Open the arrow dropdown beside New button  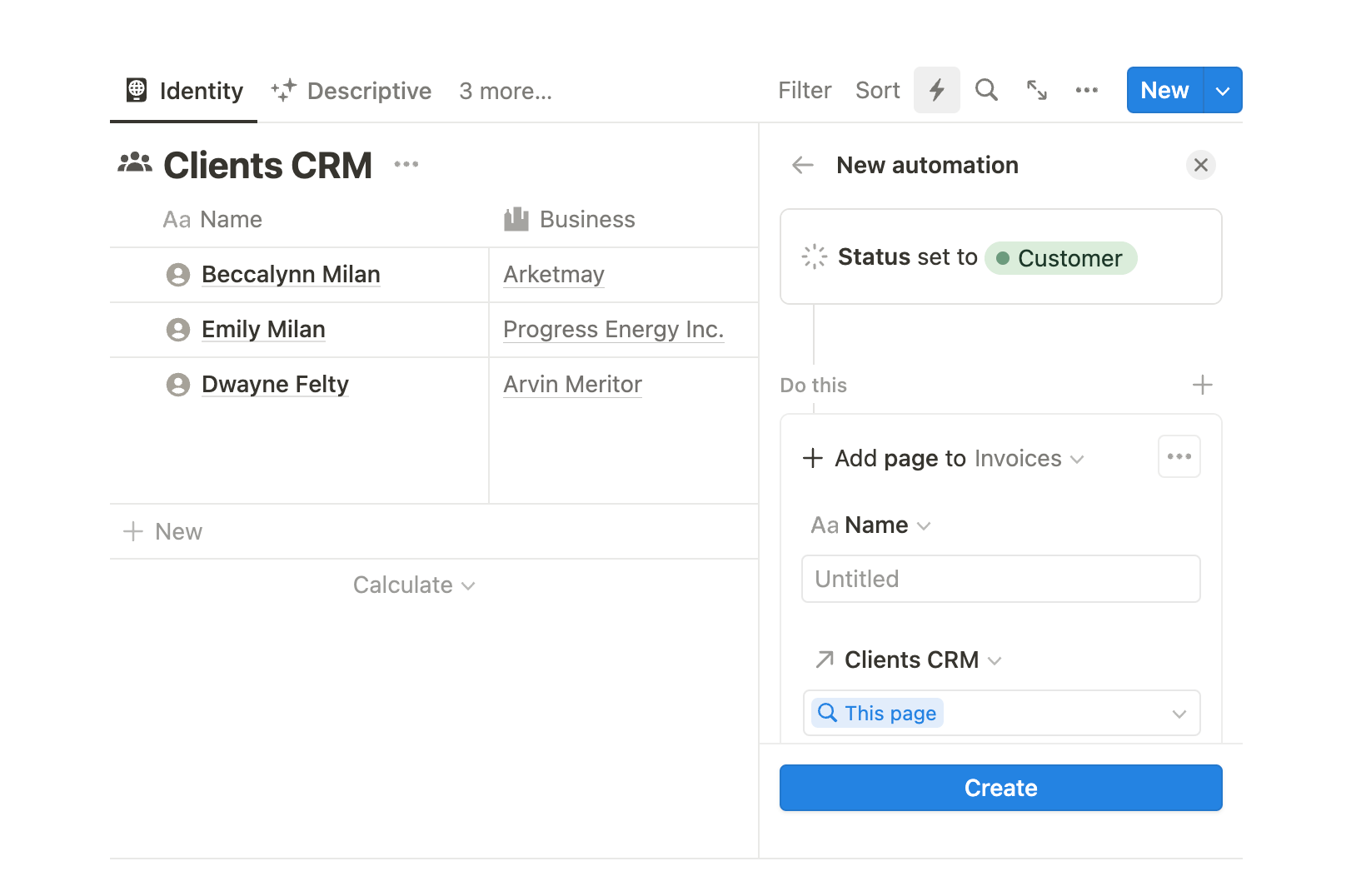coord(1222,91)
